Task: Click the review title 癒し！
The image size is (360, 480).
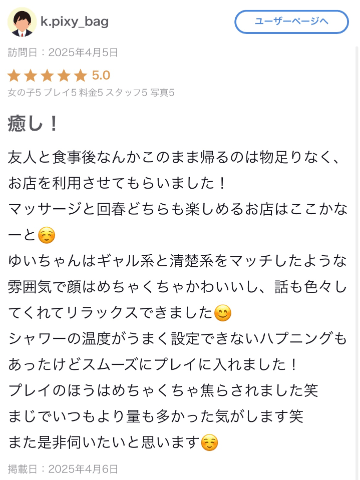Action: [33, 124]
